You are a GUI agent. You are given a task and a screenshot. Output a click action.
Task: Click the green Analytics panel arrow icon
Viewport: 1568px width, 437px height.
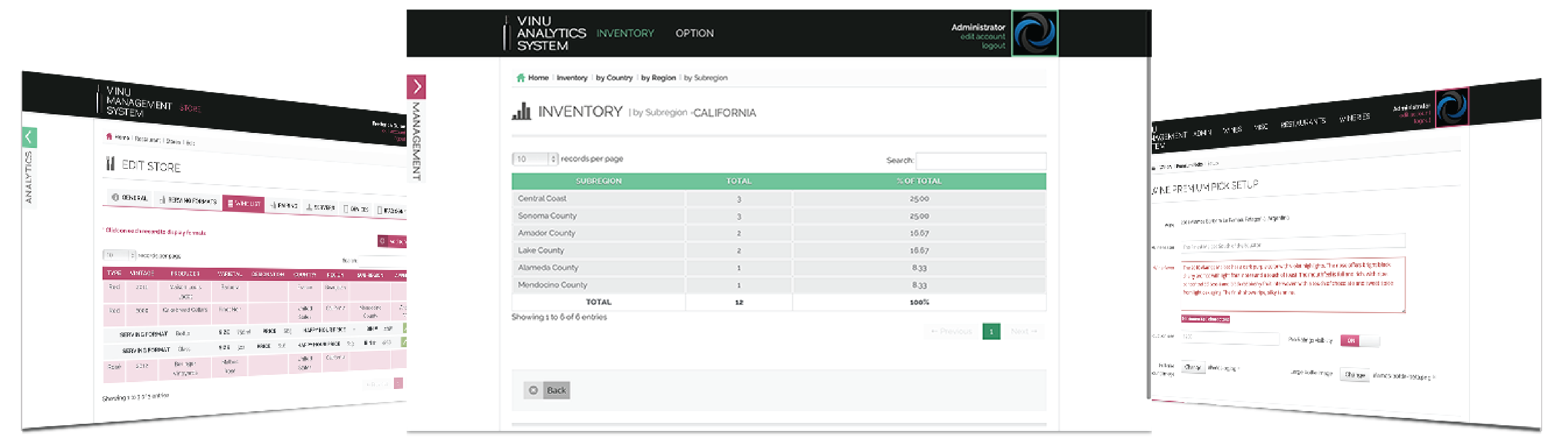click(29, 137)
